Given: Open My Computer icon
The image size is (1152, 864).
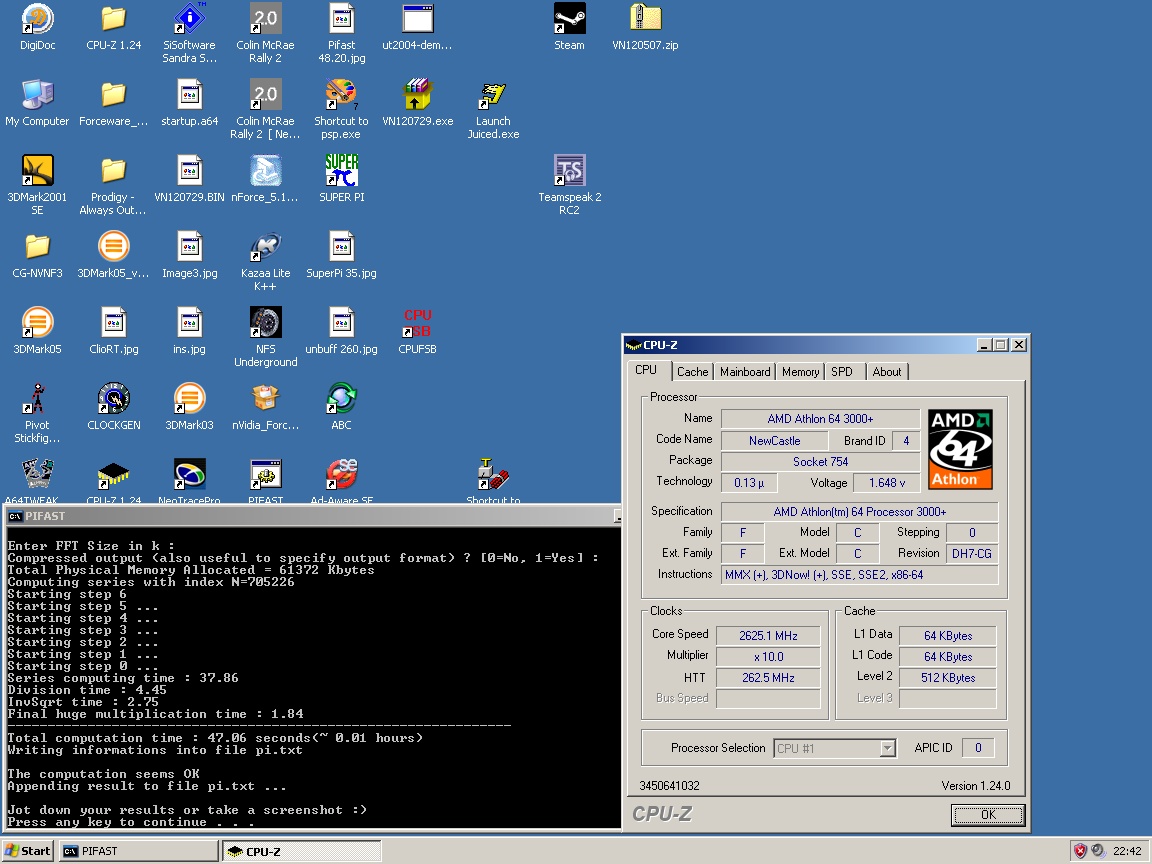Looking at the screenshot, I should [37, 104].
